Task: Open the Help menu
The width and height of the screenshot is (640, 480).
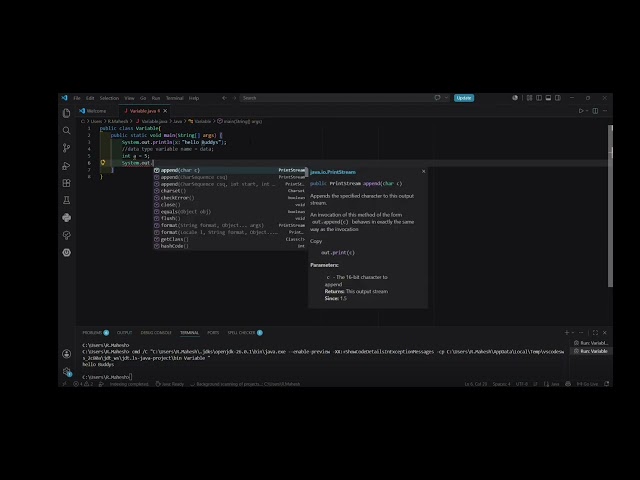Action: (x=193, y=98)
